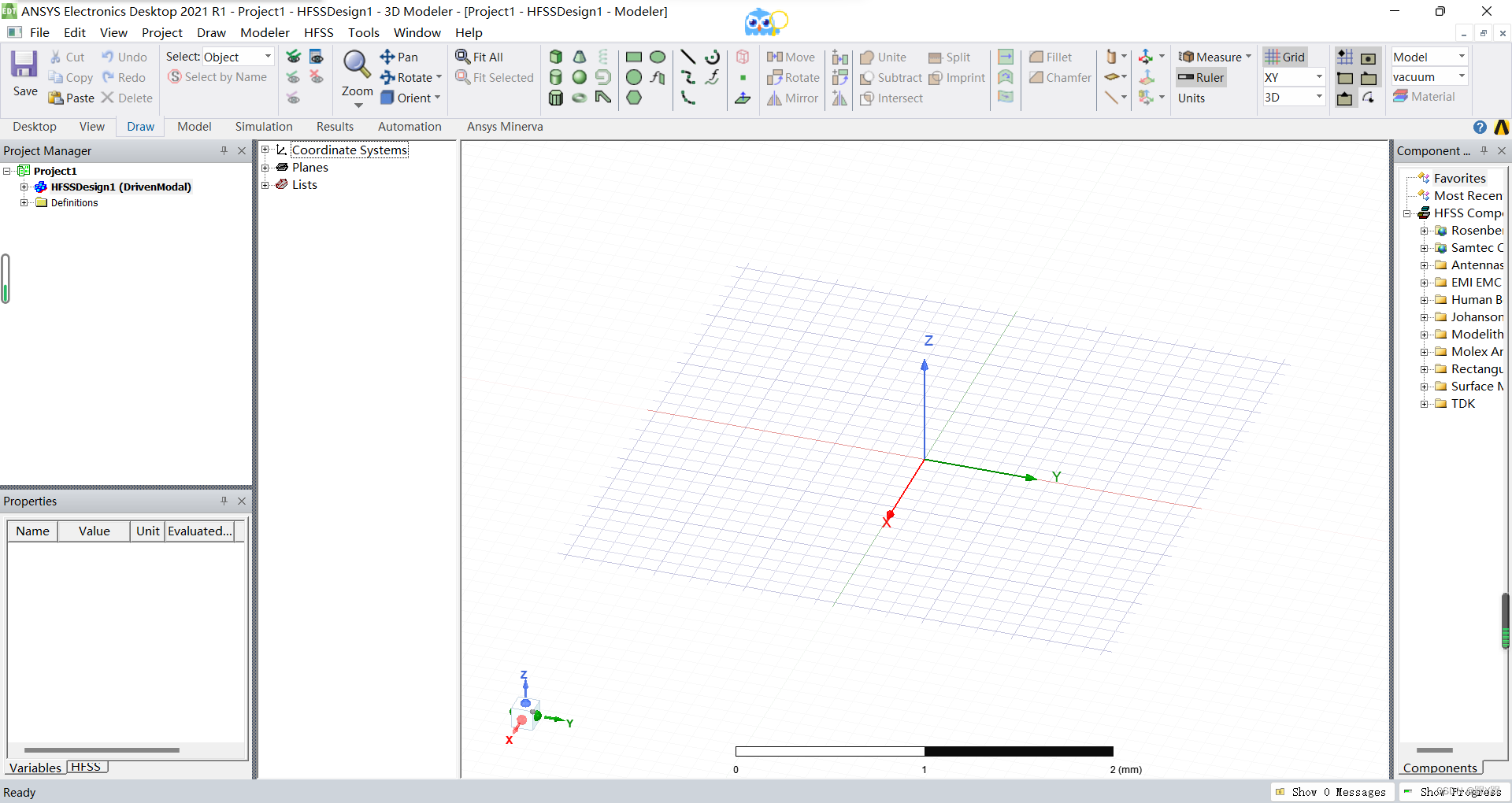
Task: Open the Model solve type dropdown
Action: pyautogui.click(x=1429, y=57)
